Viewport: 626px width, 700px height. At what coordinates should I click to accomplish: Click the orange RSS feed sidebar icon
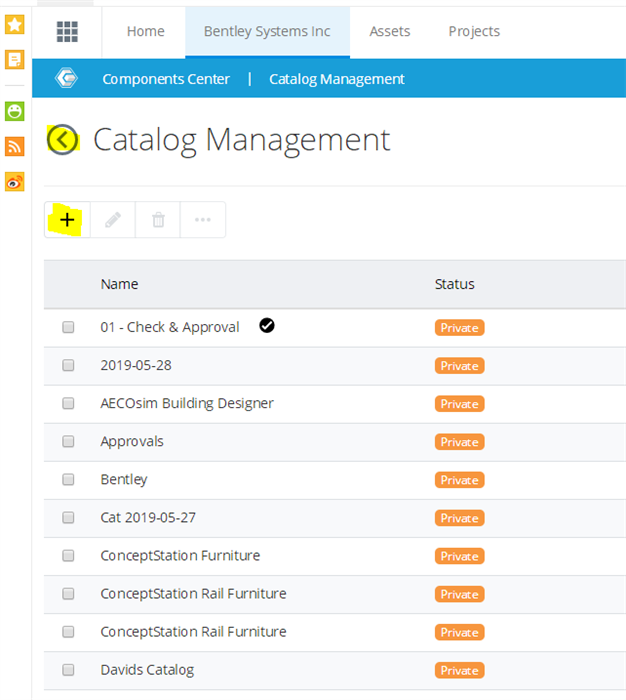click(x=15, y=146)
